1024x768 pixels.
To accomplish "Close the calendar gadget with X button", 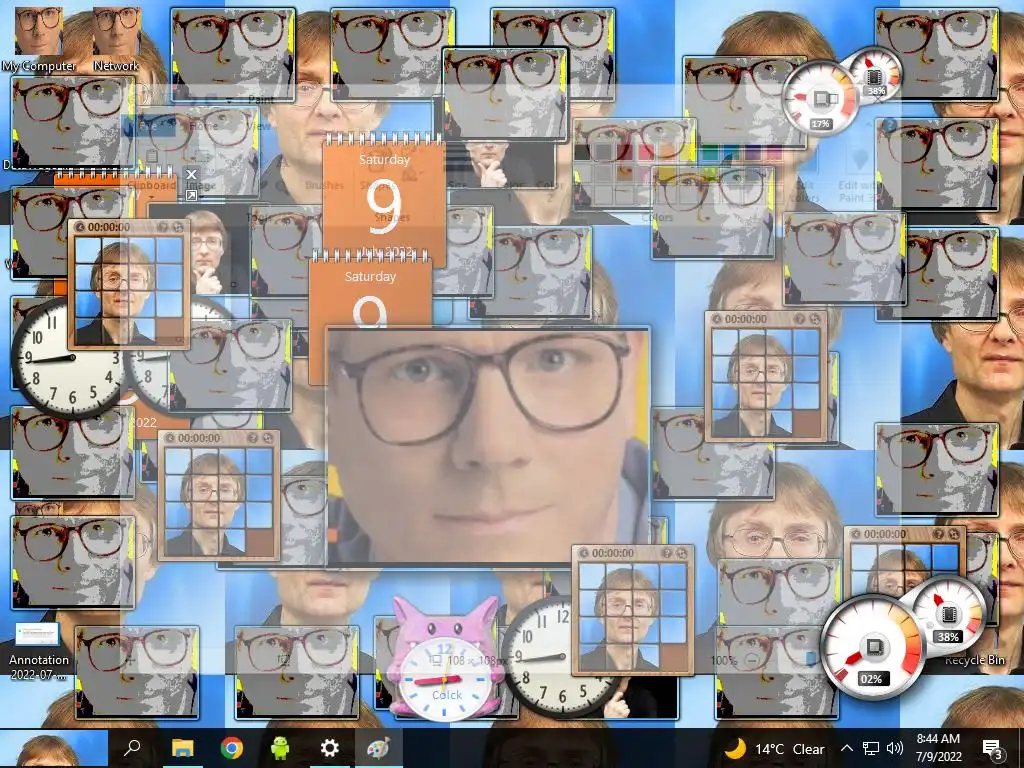I will pyautogui.click(x=191, y=174).
